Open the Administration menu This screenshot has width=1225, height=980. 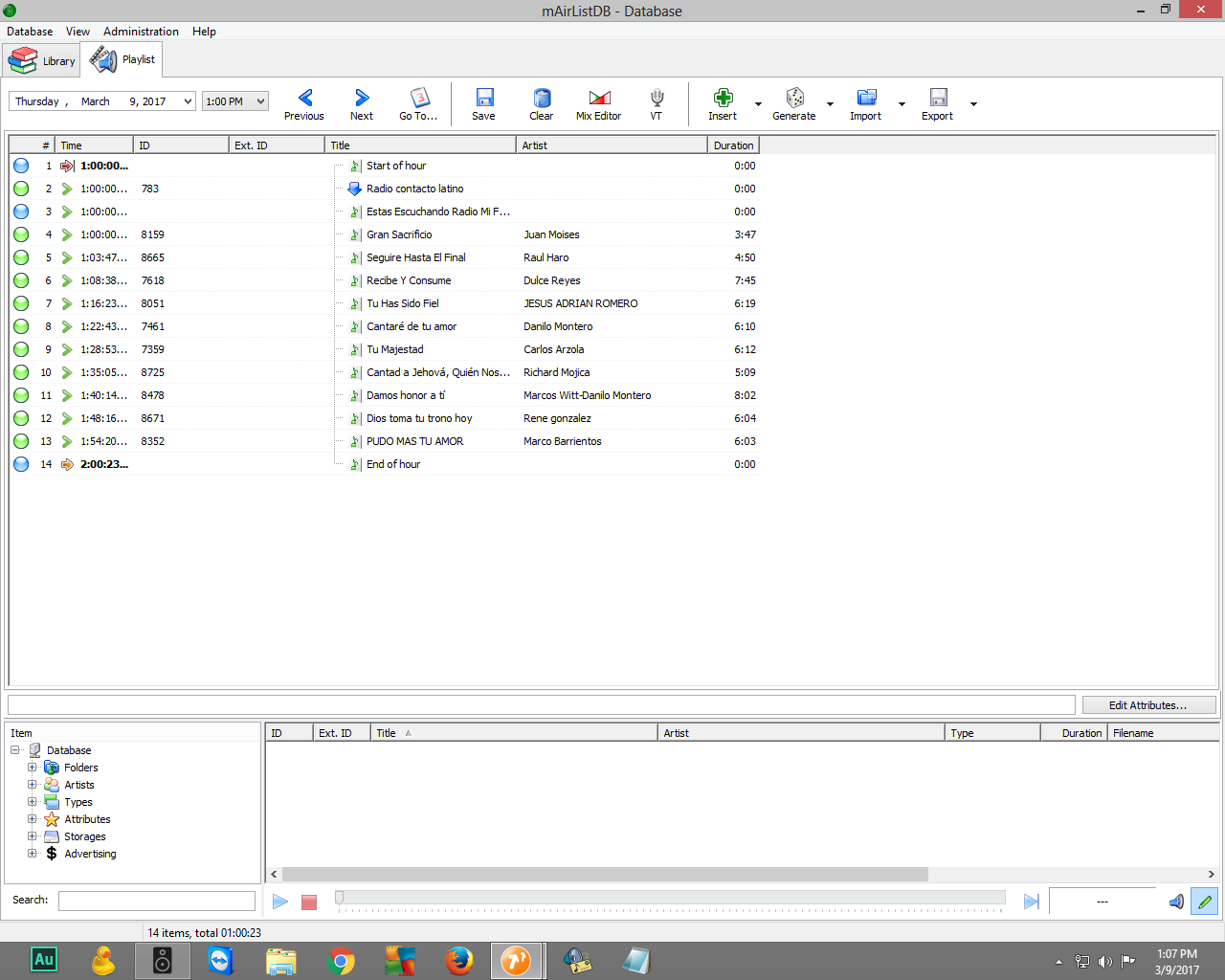pos(141,32)
